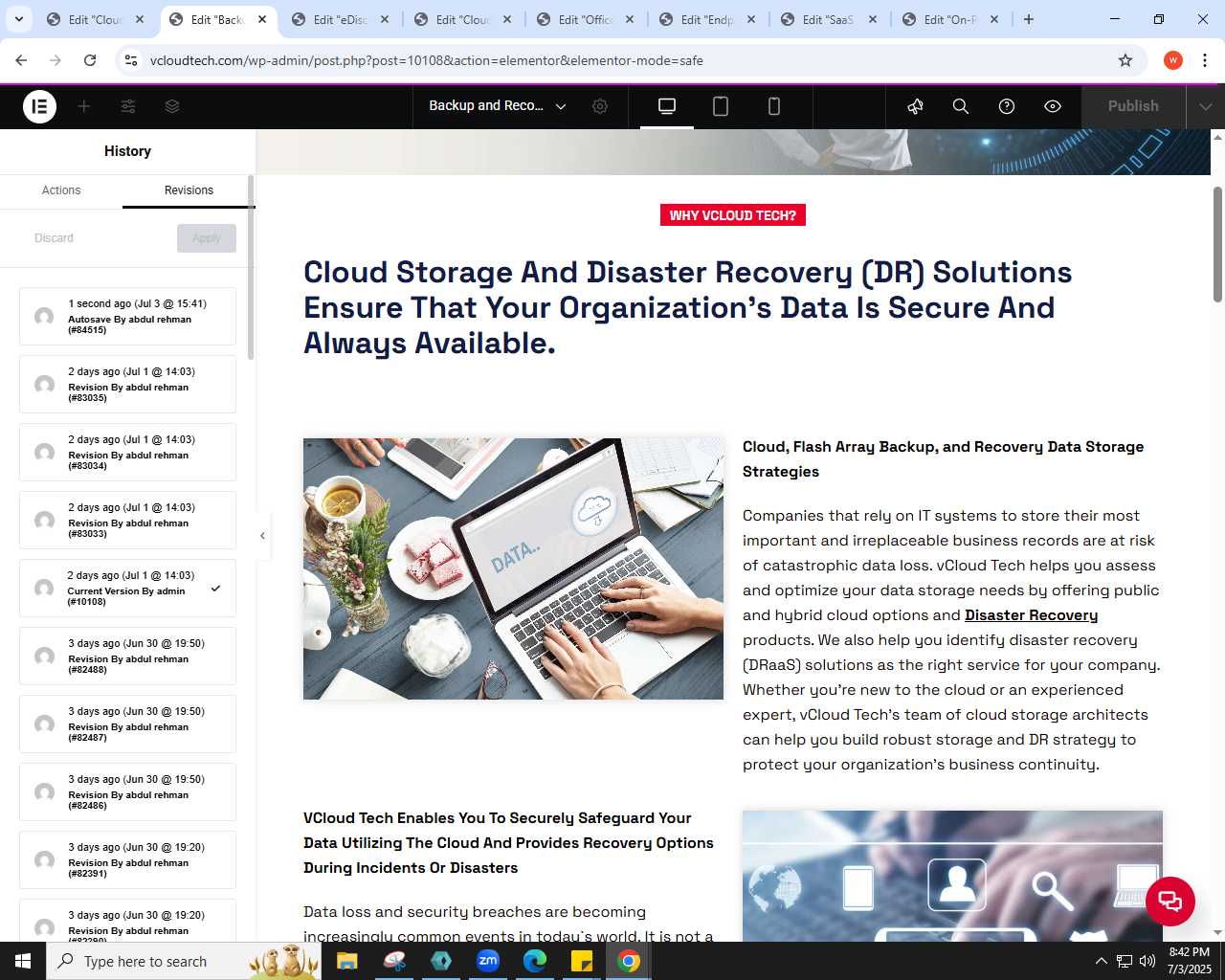Reload the current page
The height and width of the screenshot is (980, 1225).
90,60
